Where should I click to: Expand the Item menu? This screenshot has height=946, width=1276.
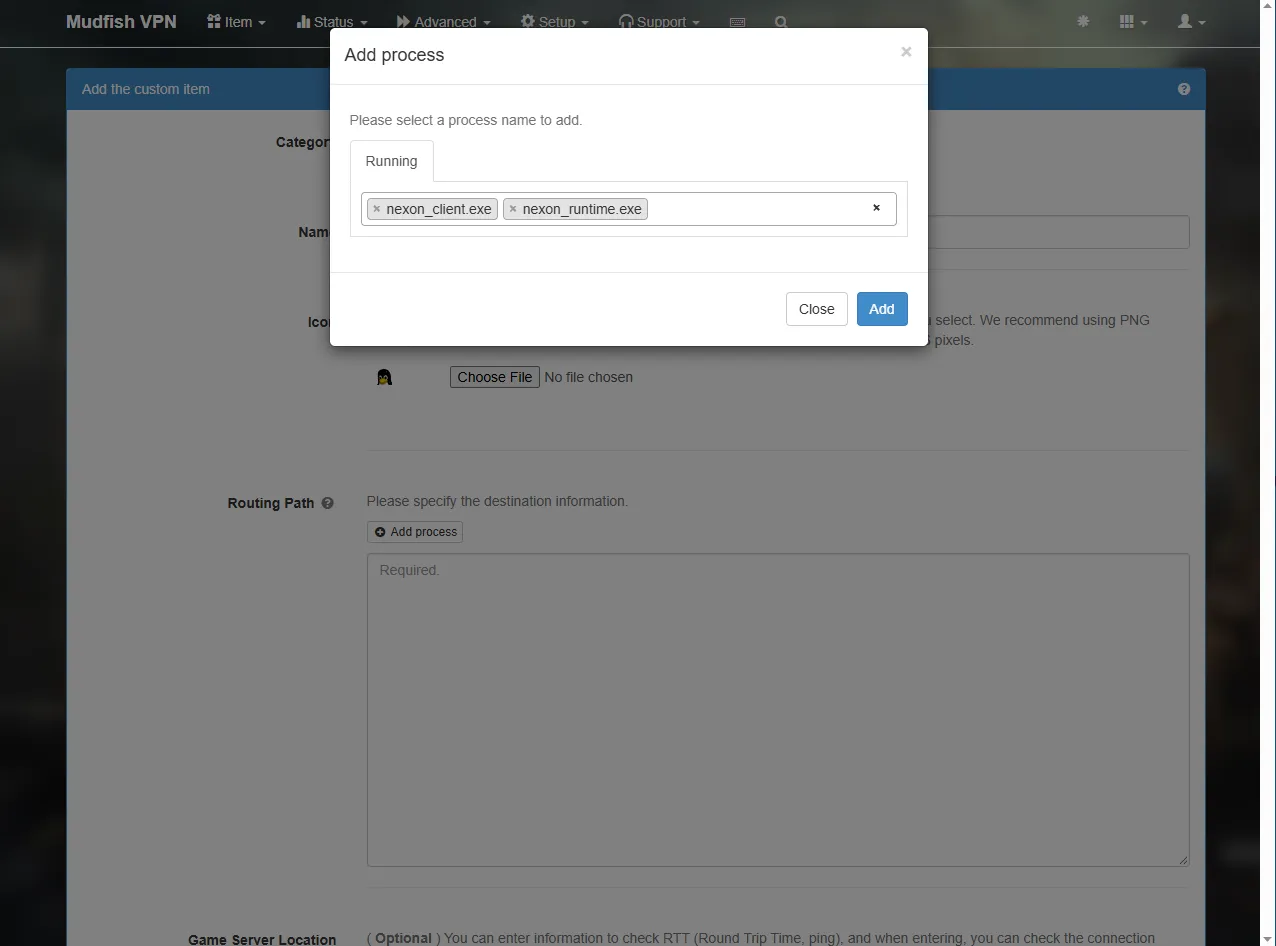pos(236,22)
